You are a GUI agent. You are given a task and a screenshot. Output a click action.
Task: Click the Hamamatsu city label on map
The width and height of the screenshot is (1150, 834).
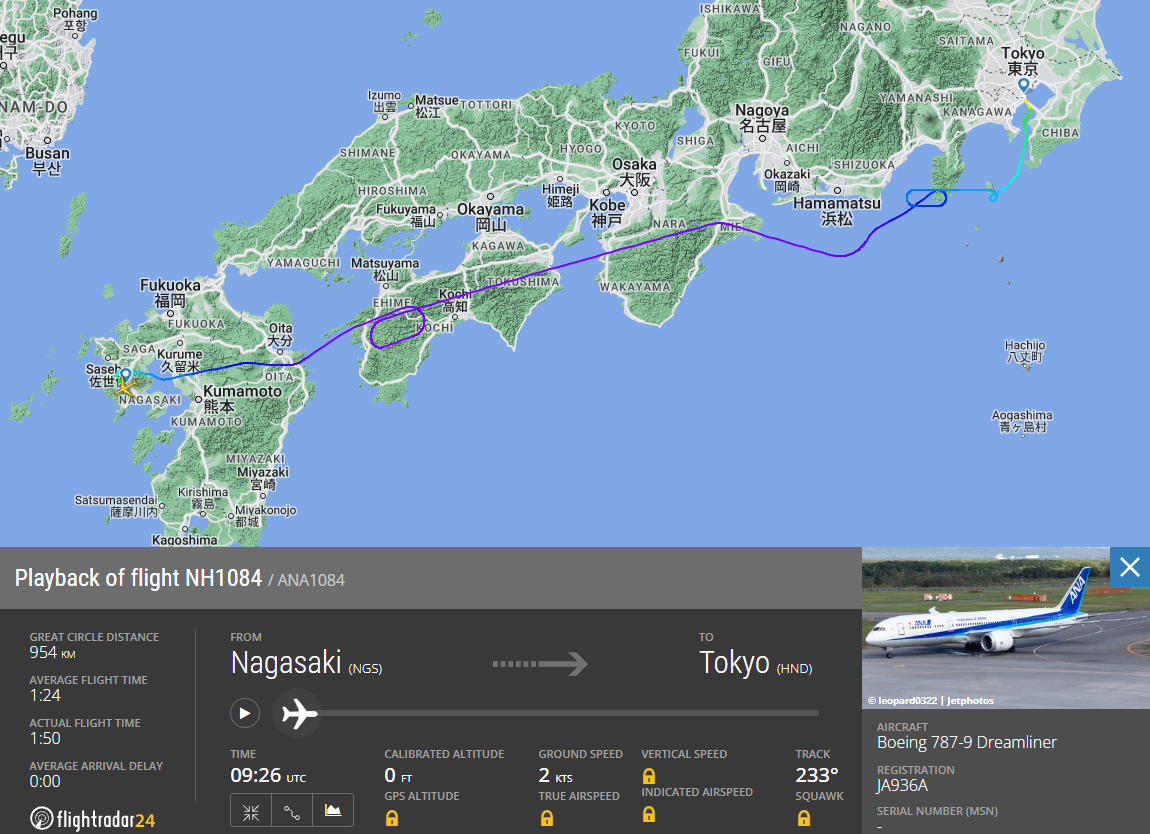(837, 211)
